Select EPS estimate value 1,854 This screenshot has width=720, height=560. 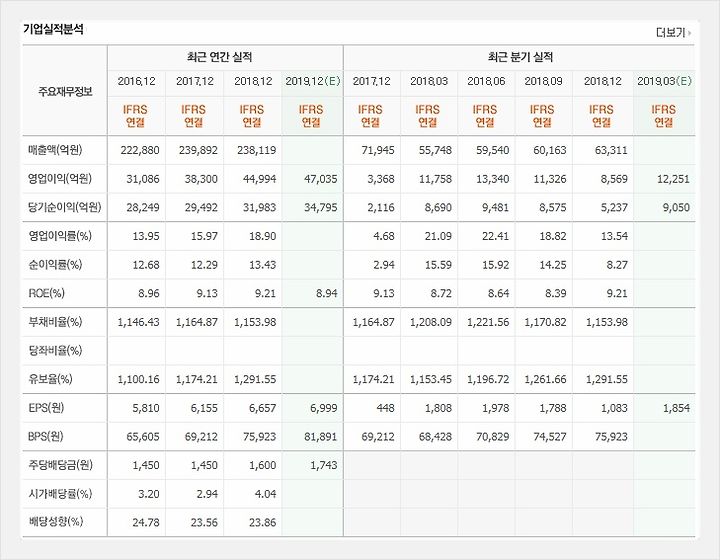coord(676,408)
